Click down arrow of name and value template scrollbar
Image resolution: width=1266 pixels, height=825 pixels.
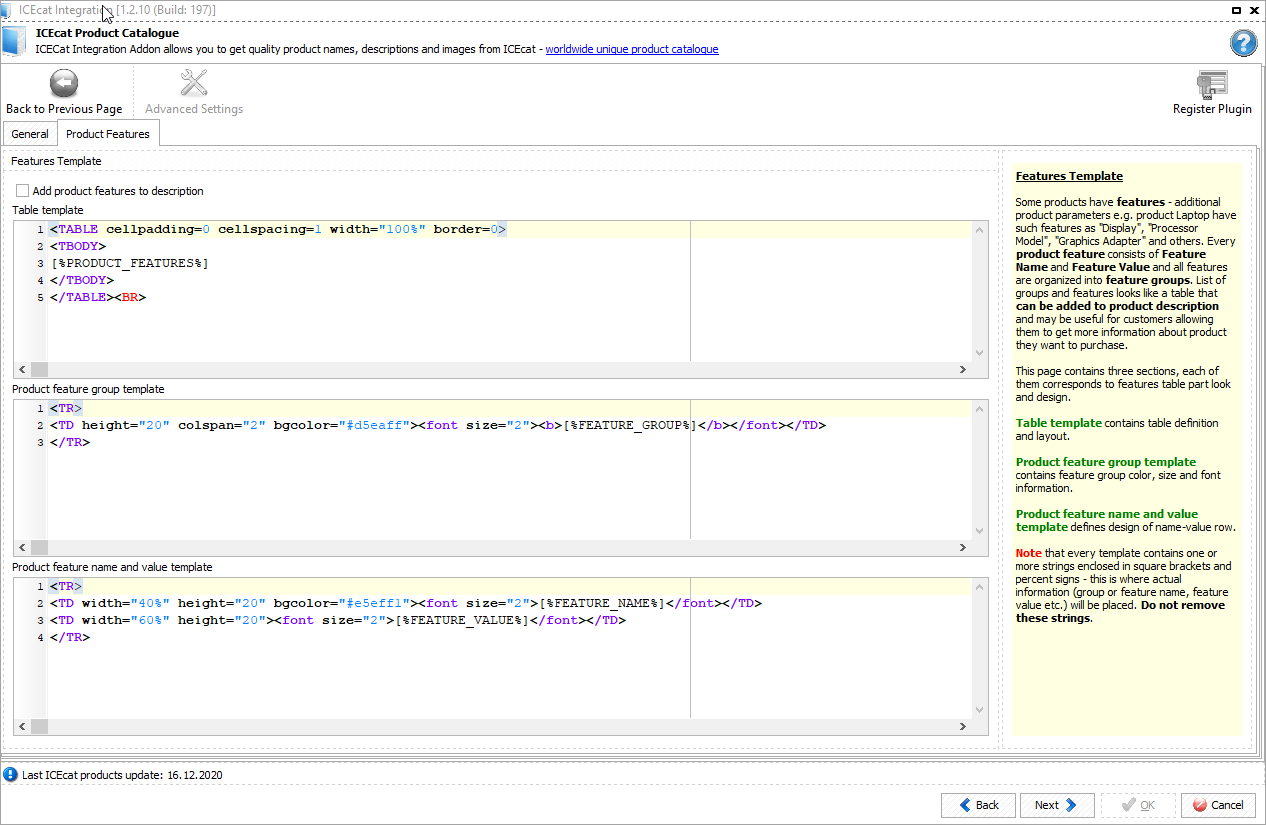point(981,709)
